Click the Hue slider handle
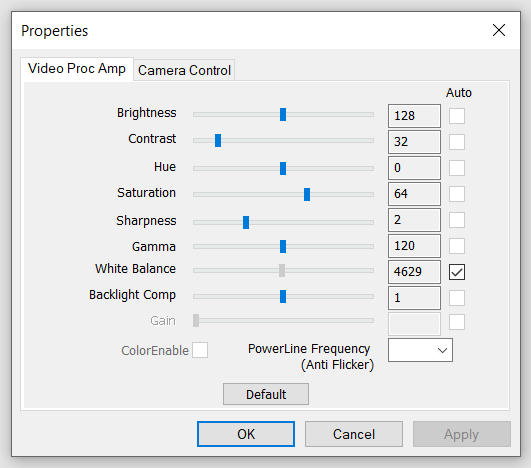This screenshot has width=531, height=468. coord(283,168)
